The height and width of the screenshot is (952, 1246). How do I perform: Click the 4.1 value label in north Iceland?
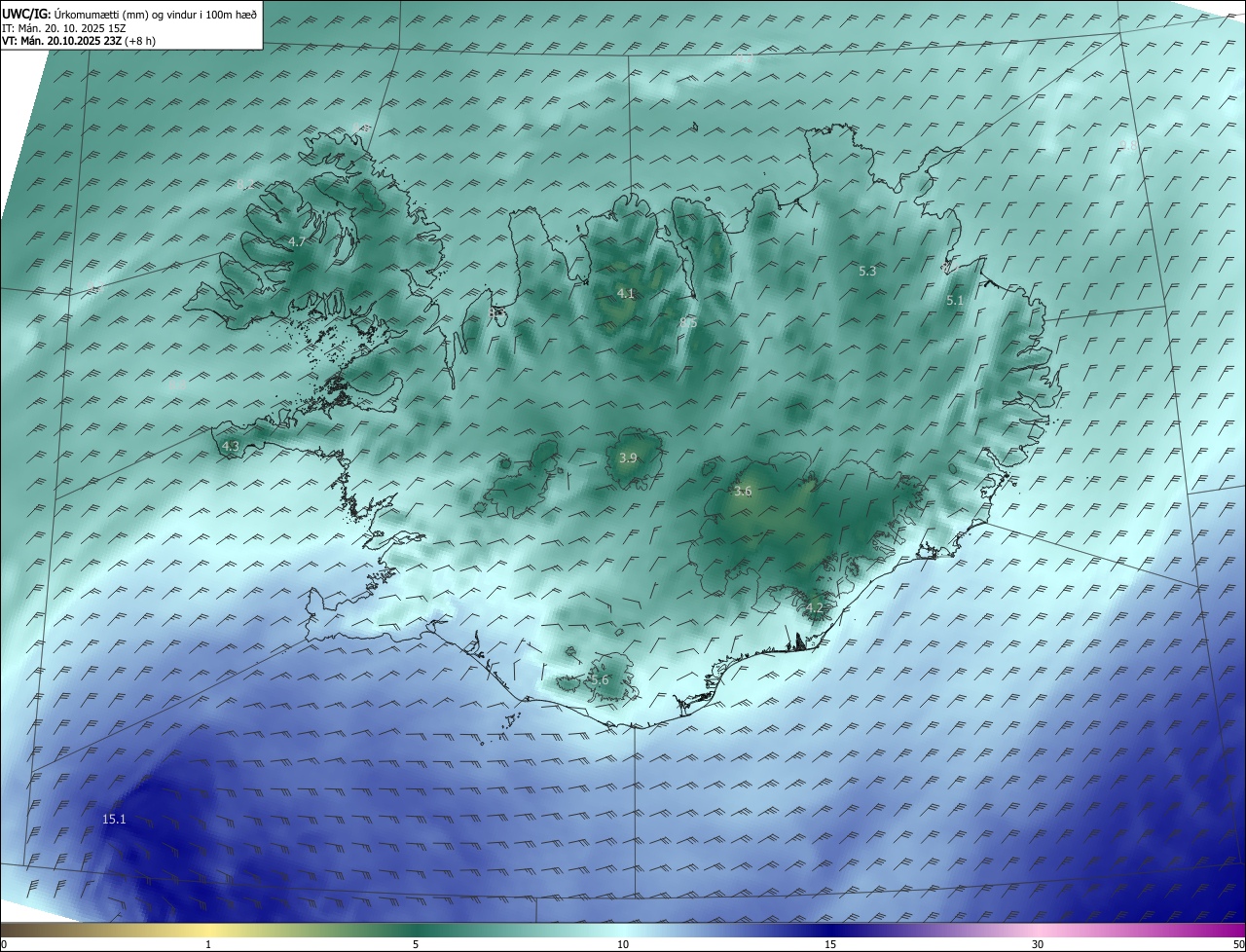click(626, 293)
